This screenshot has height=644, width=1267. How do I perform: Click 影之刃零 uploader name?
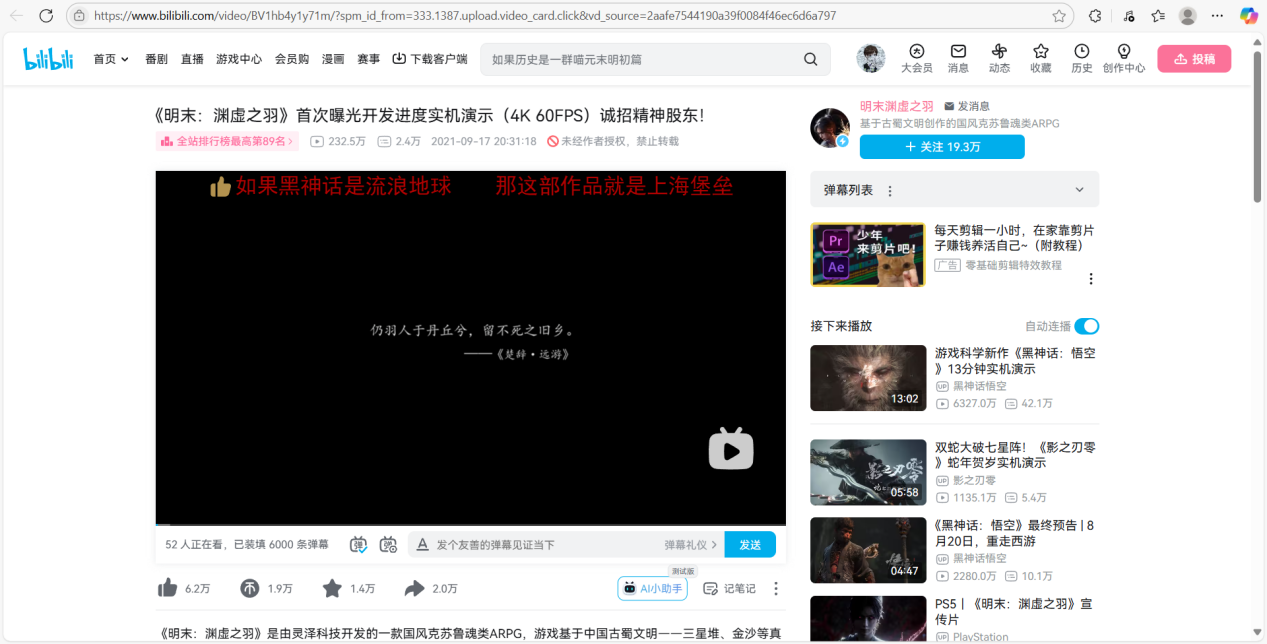[x=973, y=480]
